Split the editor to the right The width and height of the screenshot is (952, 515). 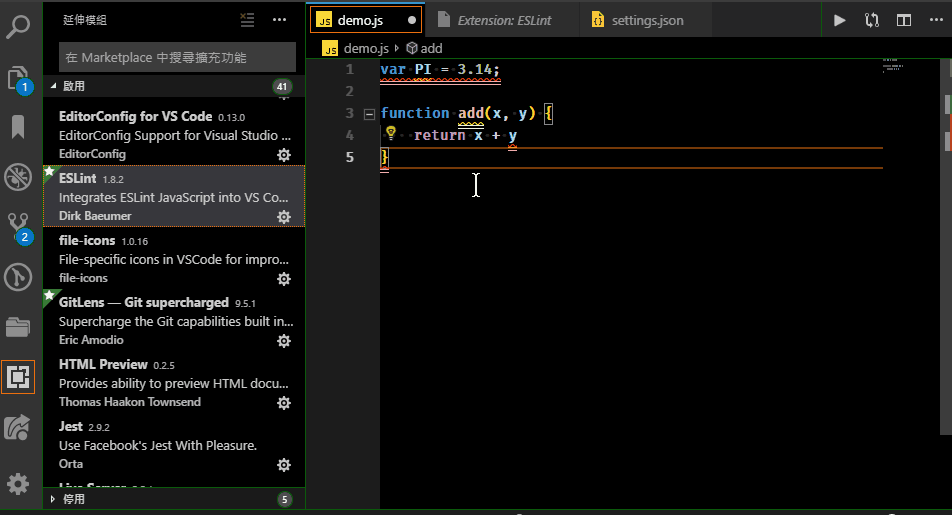click(904, 21)
